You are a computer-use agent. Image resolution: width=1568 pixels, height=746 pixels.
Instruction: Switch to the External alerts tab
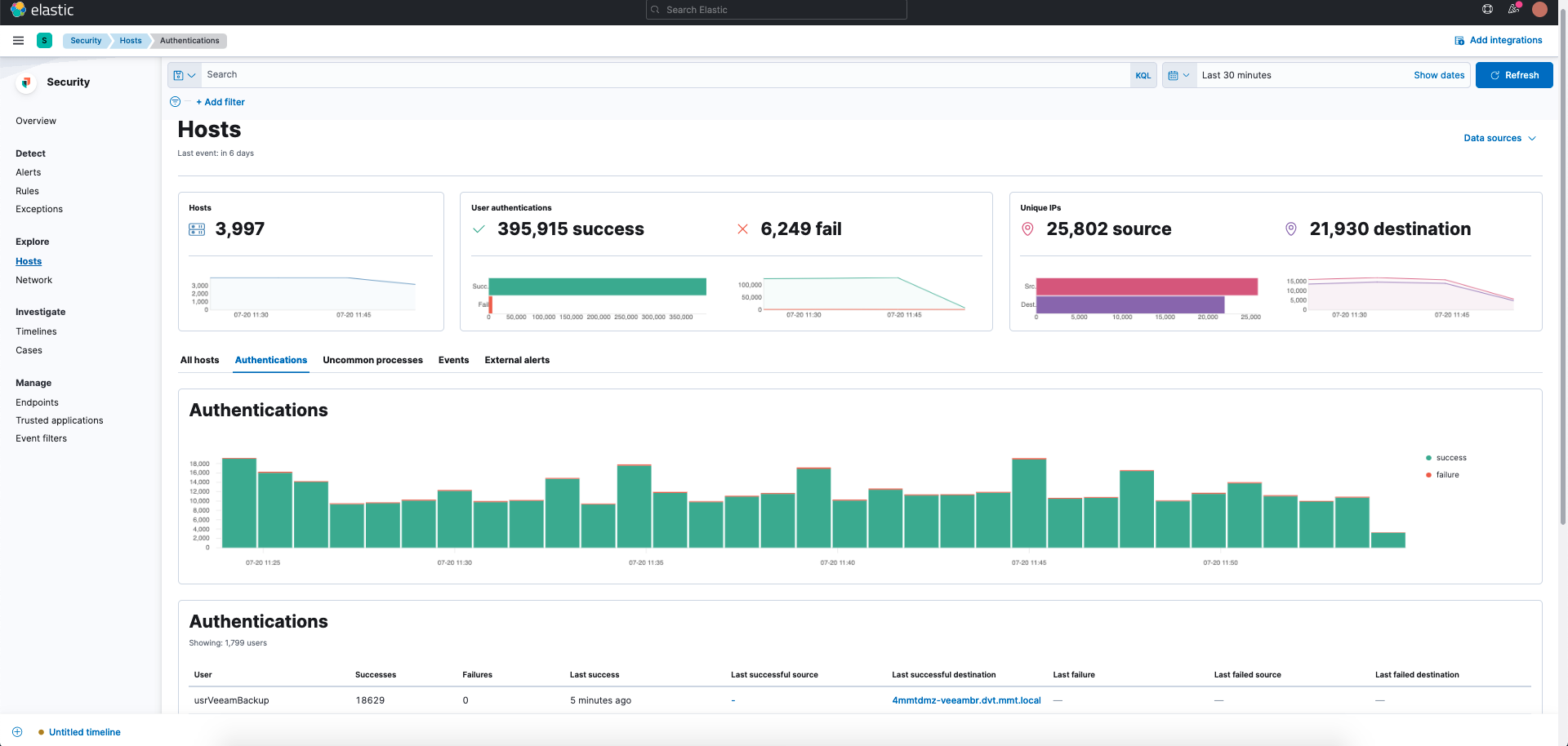(x=517, y=360)
